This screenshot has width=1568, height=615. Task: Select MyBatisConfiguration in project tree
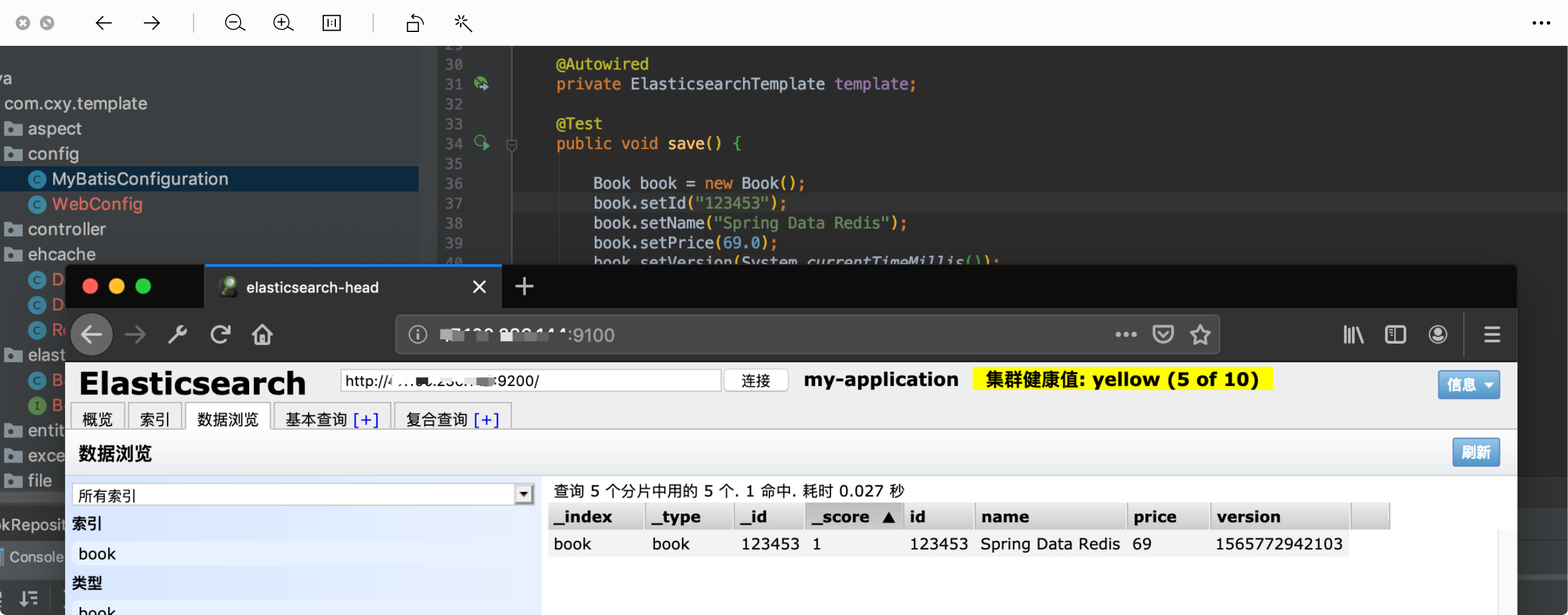140,179
